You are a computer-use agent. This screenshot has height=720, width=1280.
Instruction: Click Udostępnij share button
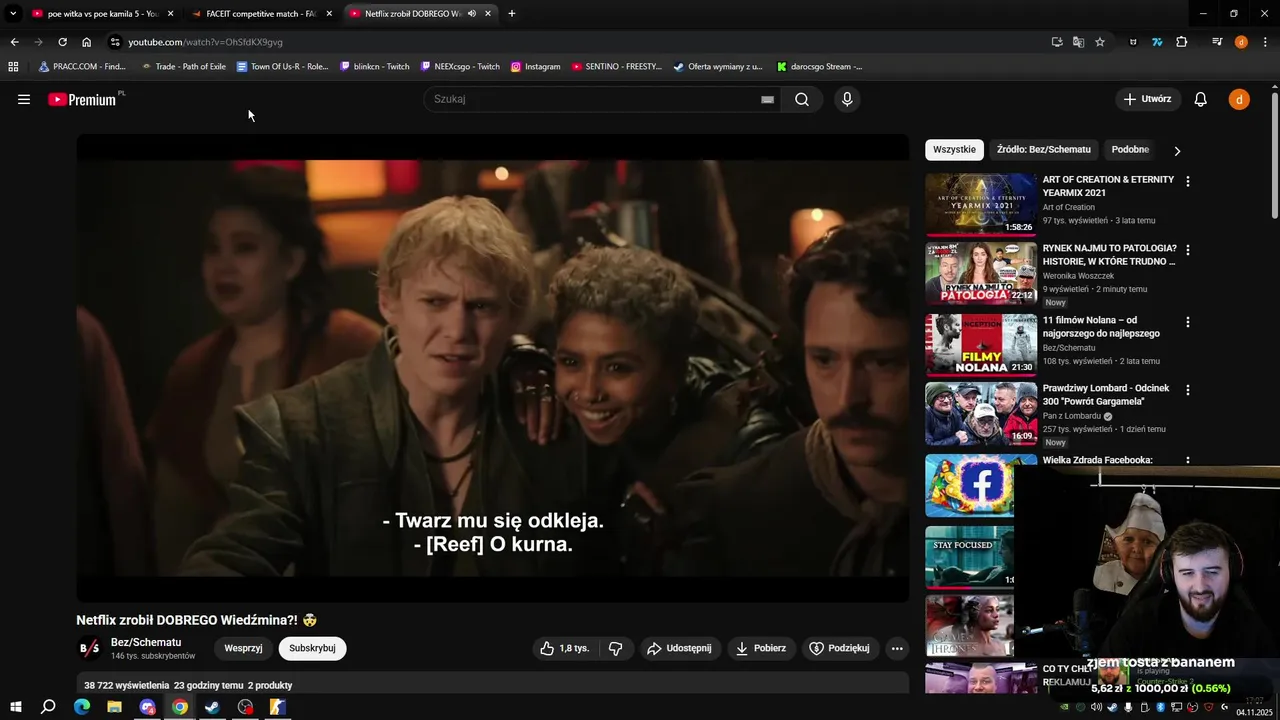click(680, 648)
